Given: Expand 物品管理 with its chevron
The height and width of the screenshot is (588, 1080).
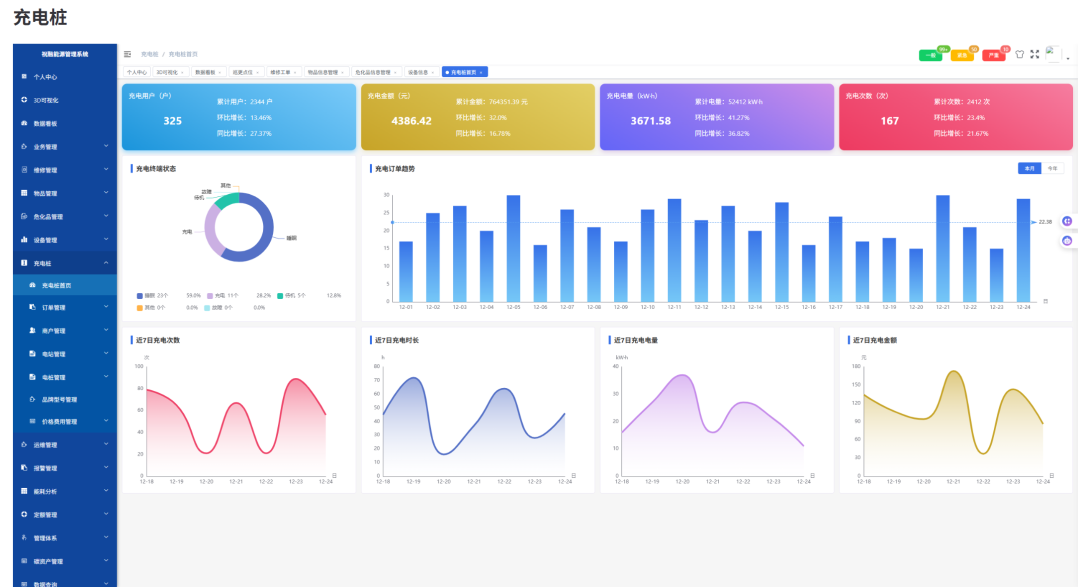Looking at the screenshot, I should tap(106, 193).
